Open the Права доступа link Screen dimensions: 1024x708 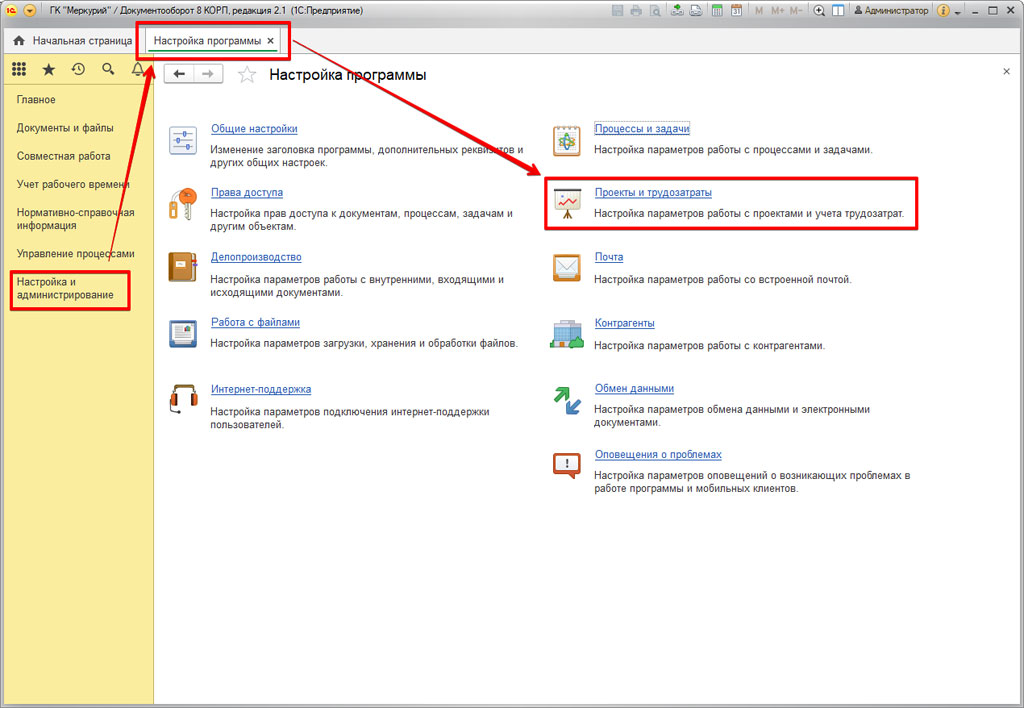pos(247,193)
